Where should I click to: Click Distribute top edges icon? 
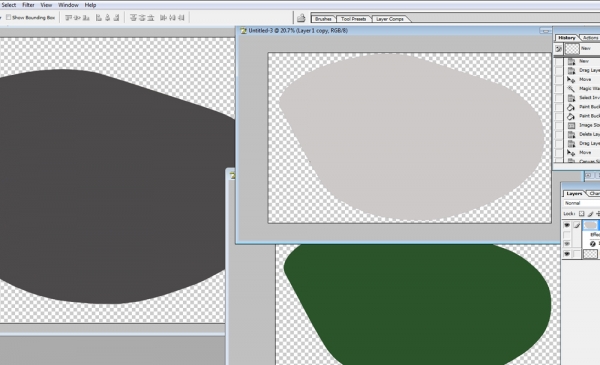[x=133, y=18]
